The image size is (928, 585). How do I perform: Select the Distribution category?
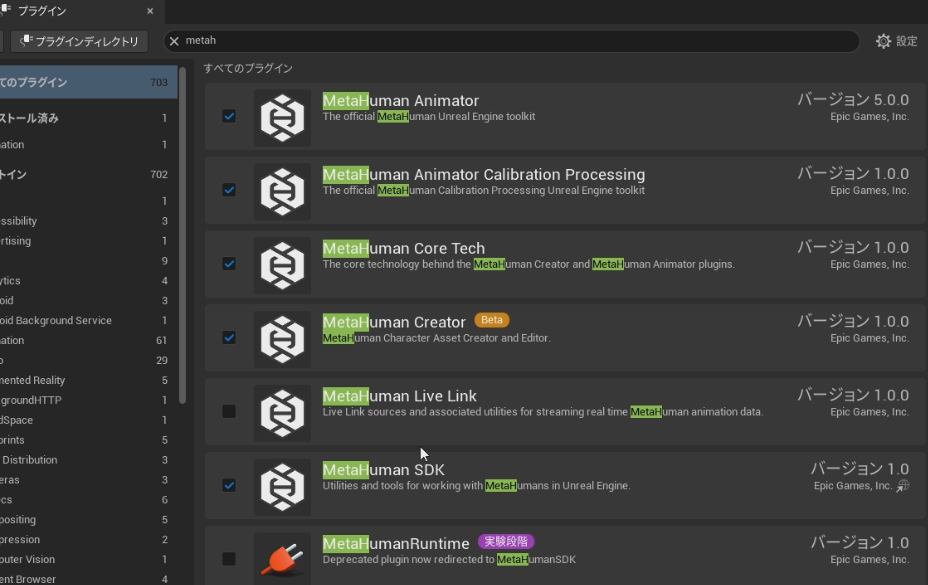pos(89,460)
